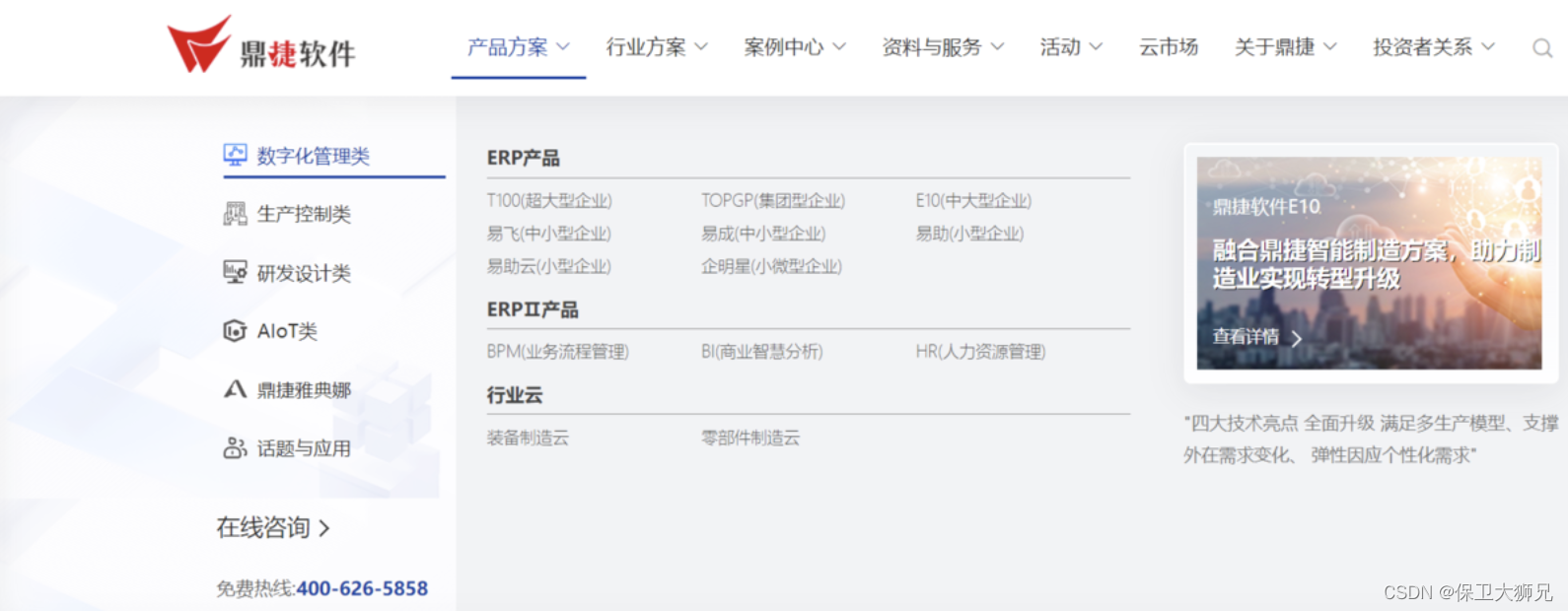
Task: Open the 企明星(小微型企业) link
Action: click(771, 266)
